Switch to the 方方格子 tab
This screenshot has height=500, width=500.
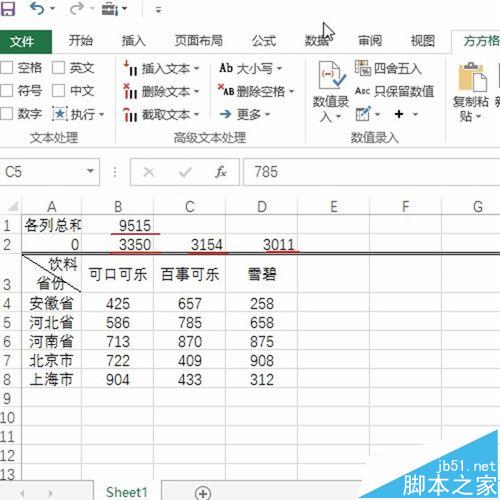(481, 41)
